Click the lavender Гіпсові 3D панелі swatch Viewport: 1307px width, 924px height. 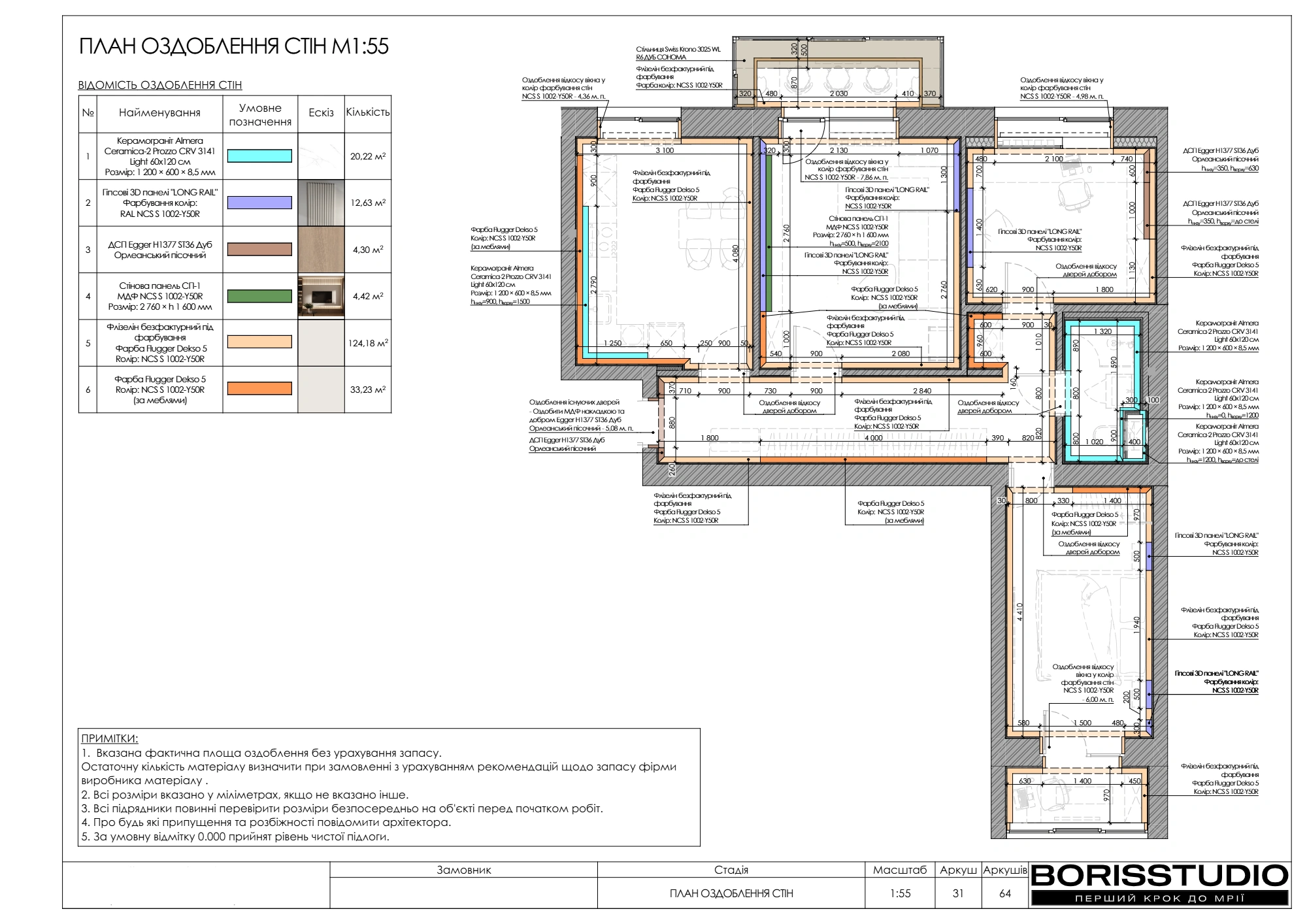[x=259, y=203]
